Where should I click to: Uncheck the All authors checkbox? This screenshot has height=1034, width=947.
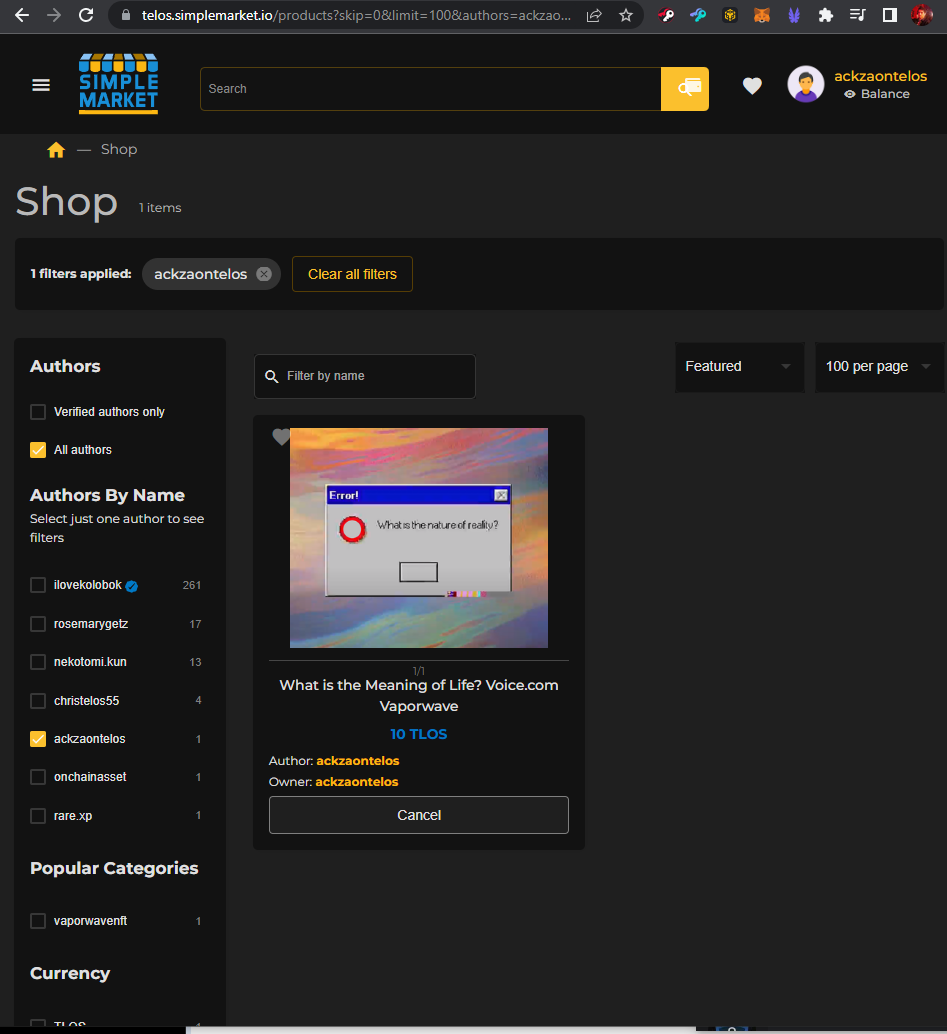[x=38, y=450]
